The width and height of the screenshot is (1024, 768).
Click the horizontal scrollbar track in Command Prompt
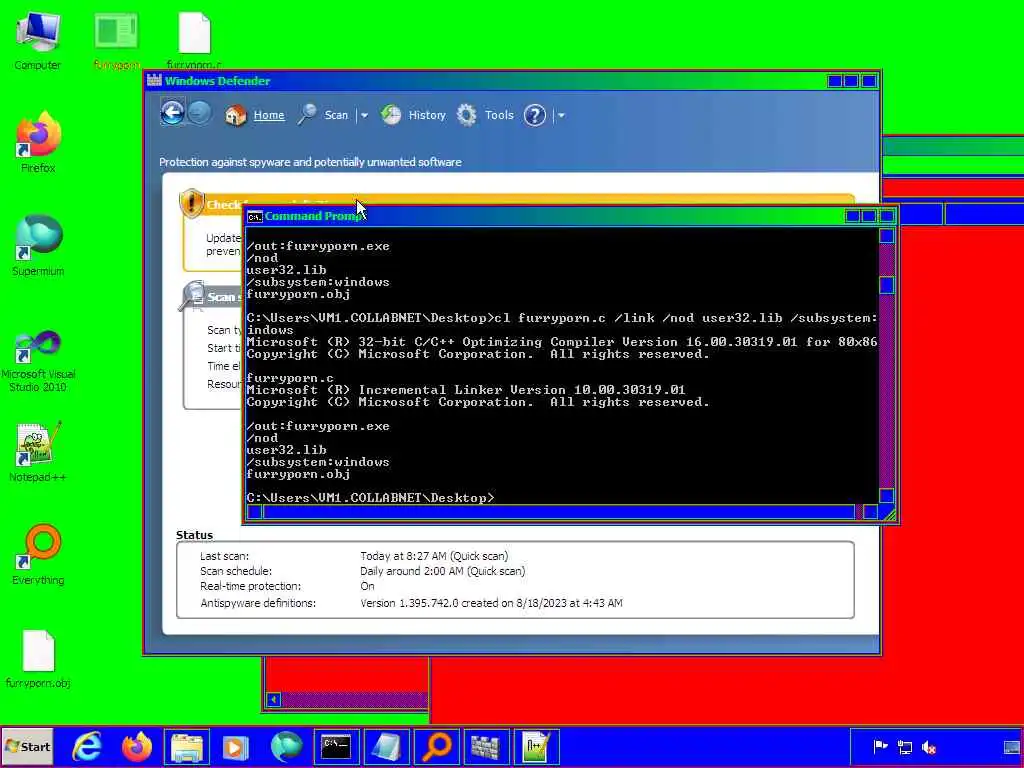click(558, 512)
